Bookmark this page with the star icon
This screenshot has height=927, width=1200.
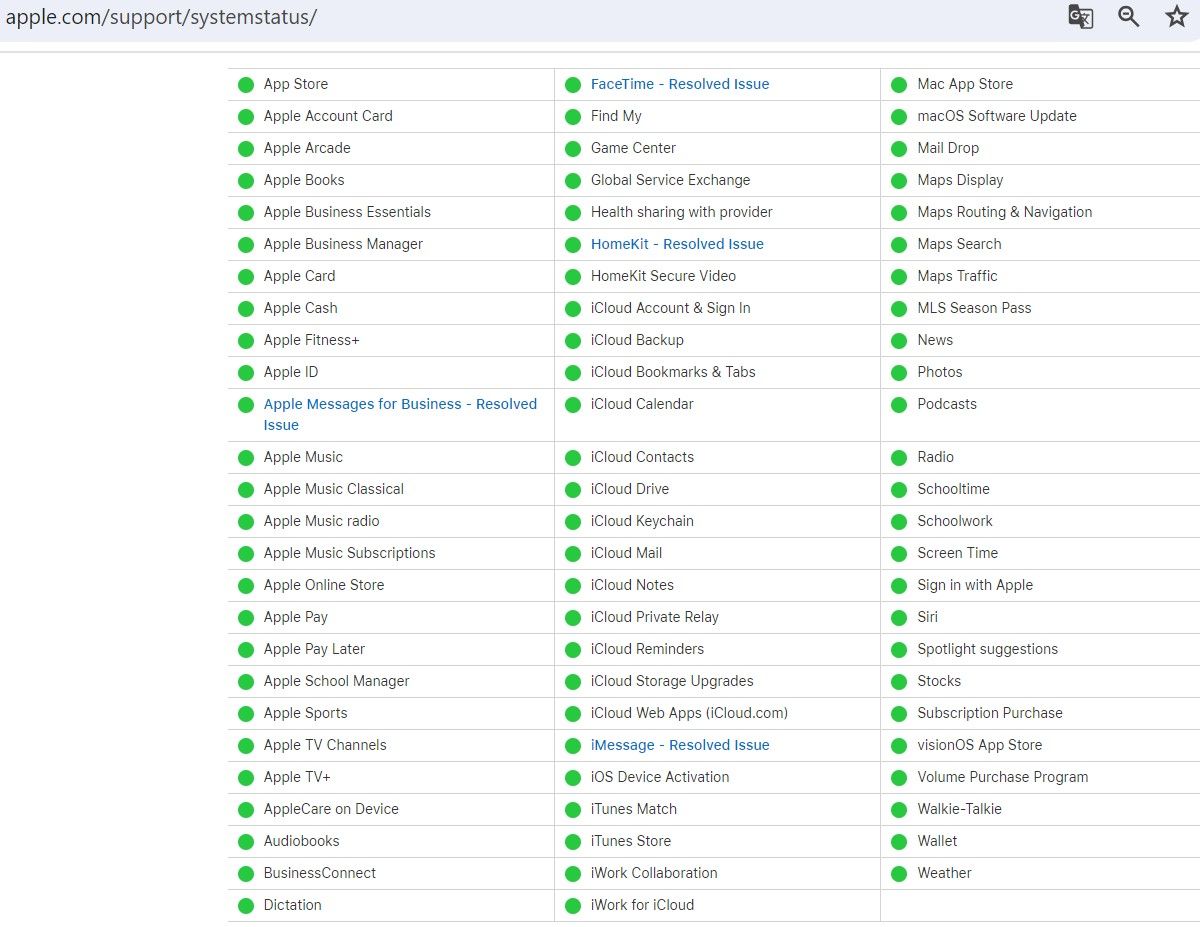(1176, 17)
